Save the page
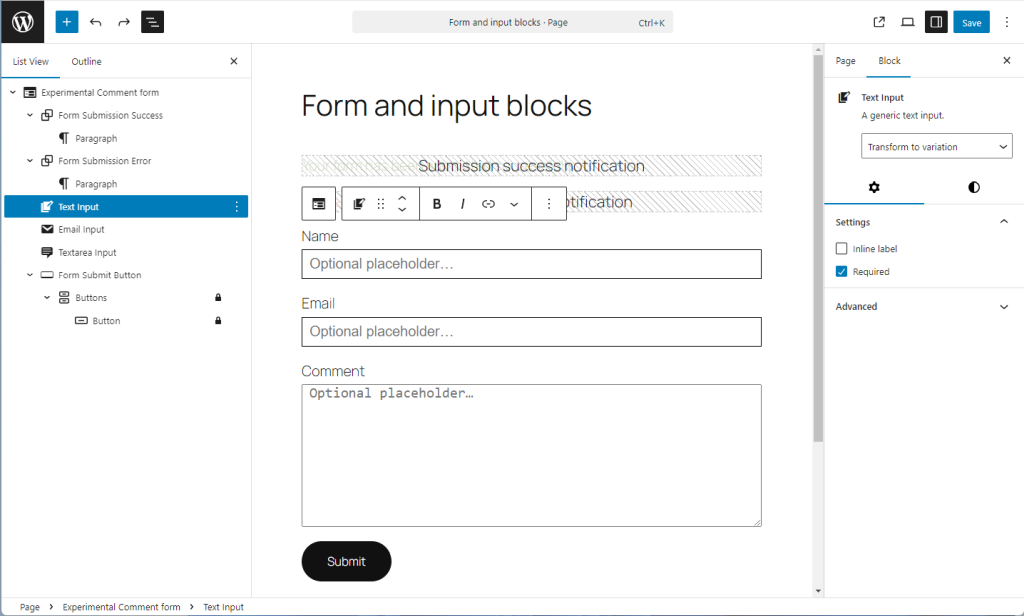This screenshot has height=616, width=1024. tap(971, 21)
